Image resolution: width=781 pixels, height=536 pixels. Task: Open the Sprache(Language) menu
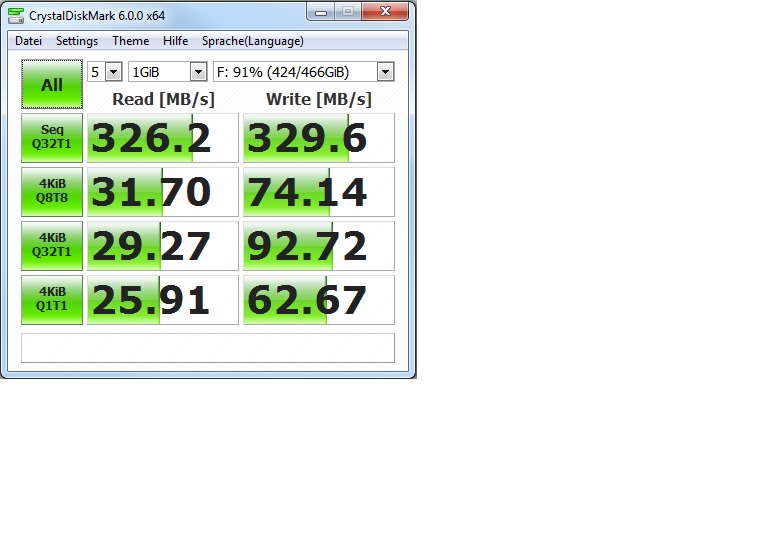253,41
